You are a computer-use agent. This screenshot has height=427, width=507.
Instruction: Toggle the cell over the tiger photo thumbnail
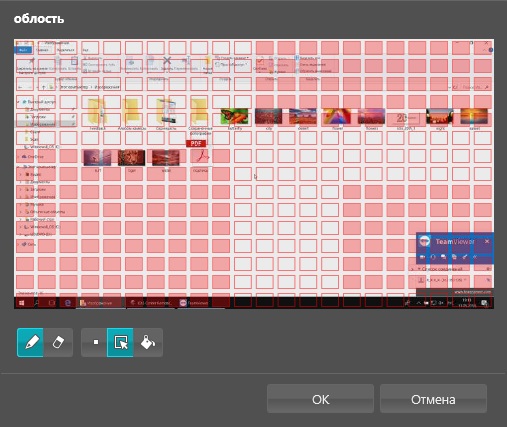coord(134,156)
